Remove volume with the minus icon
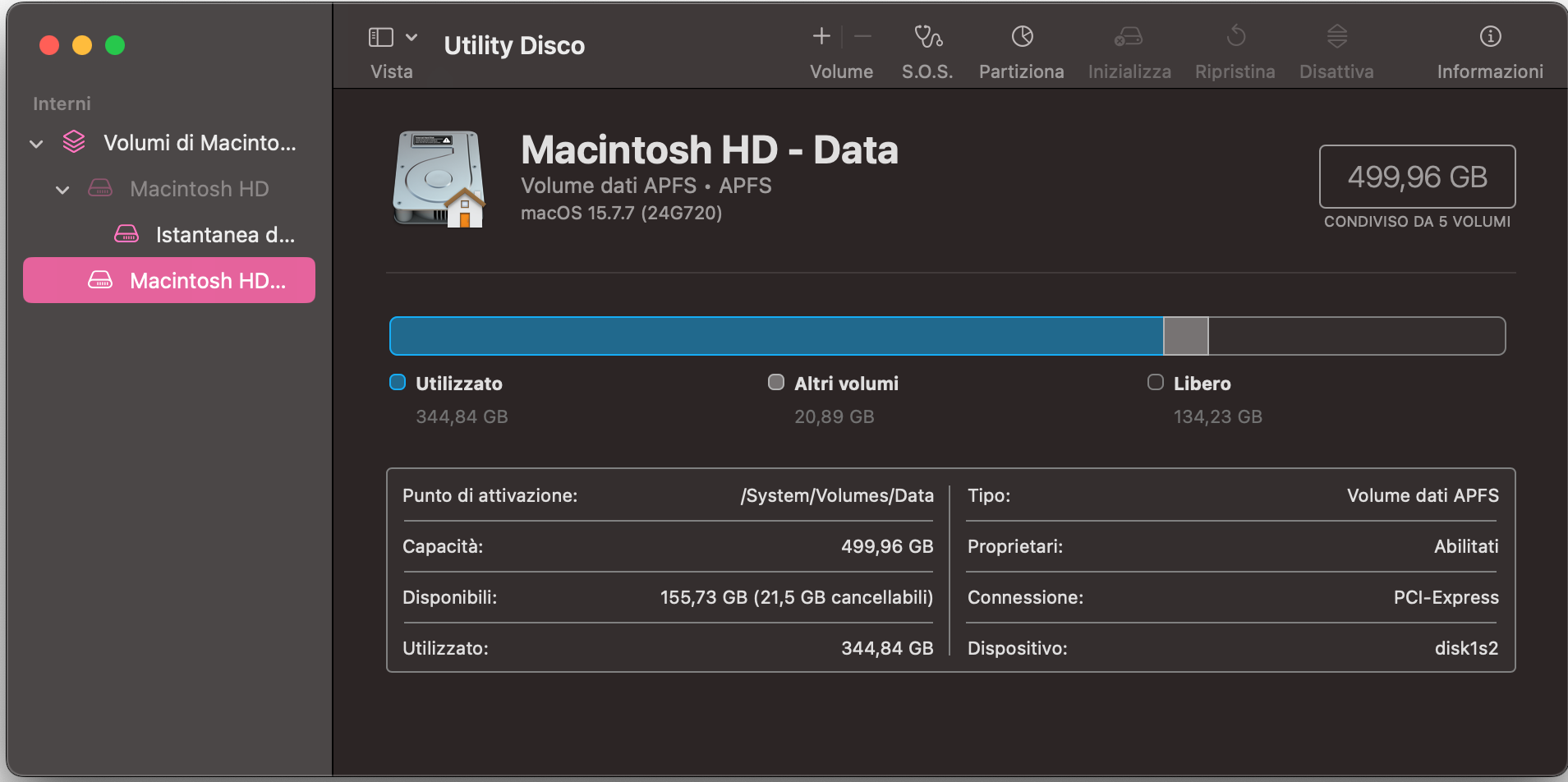 (x=862, y=36)
